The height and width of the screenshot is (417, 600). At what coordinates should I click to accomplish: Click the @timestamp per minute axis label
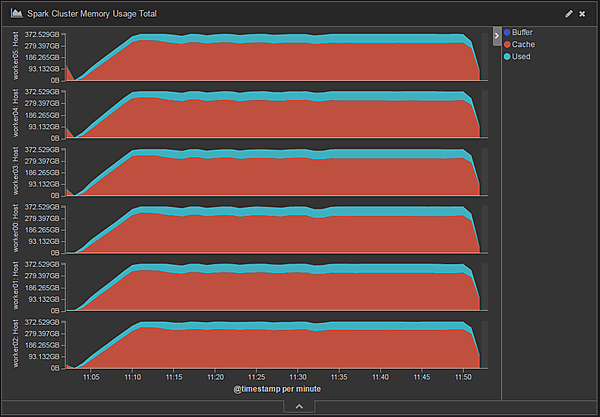276,389
